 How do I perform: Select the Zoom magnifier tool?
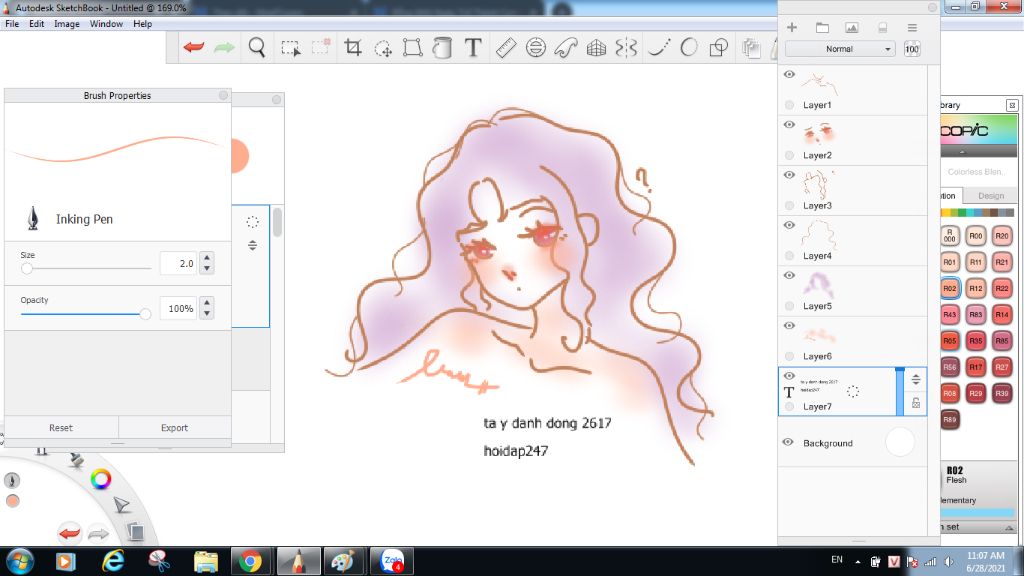[257, 48]
